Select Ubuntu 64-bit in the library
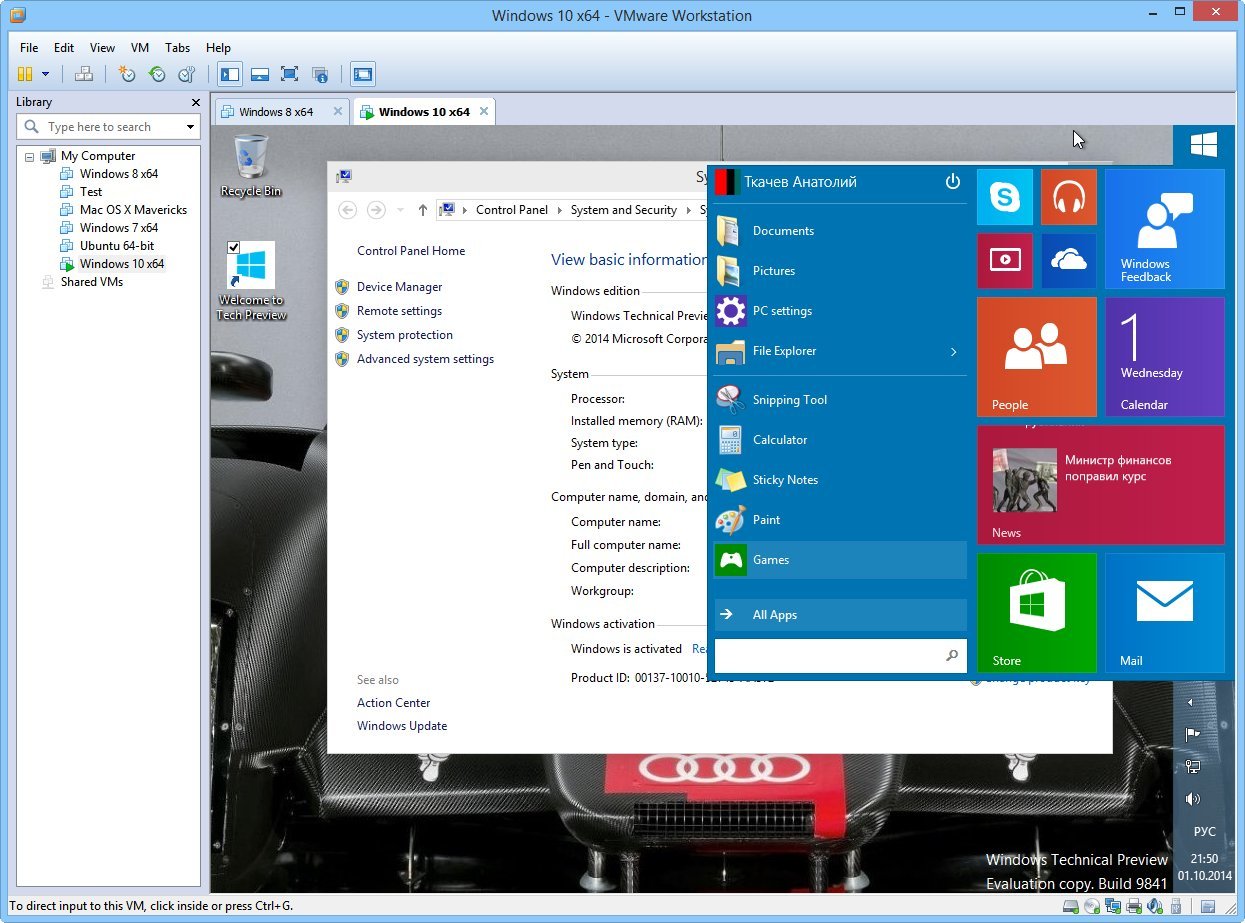Screen dimensions: 1245x923 coord(117,246)
